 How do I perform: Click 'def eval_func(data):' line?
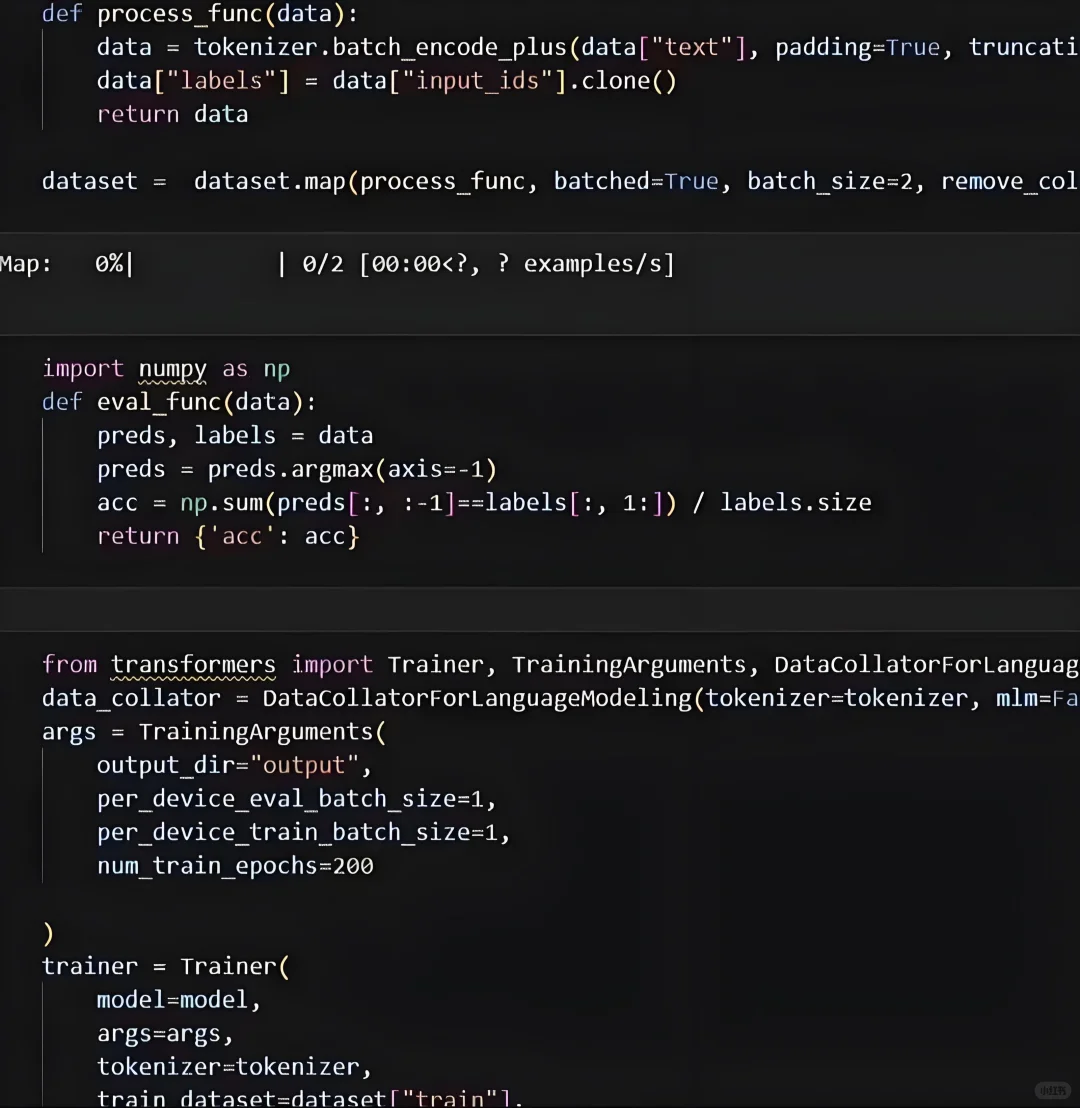[179, 402]
